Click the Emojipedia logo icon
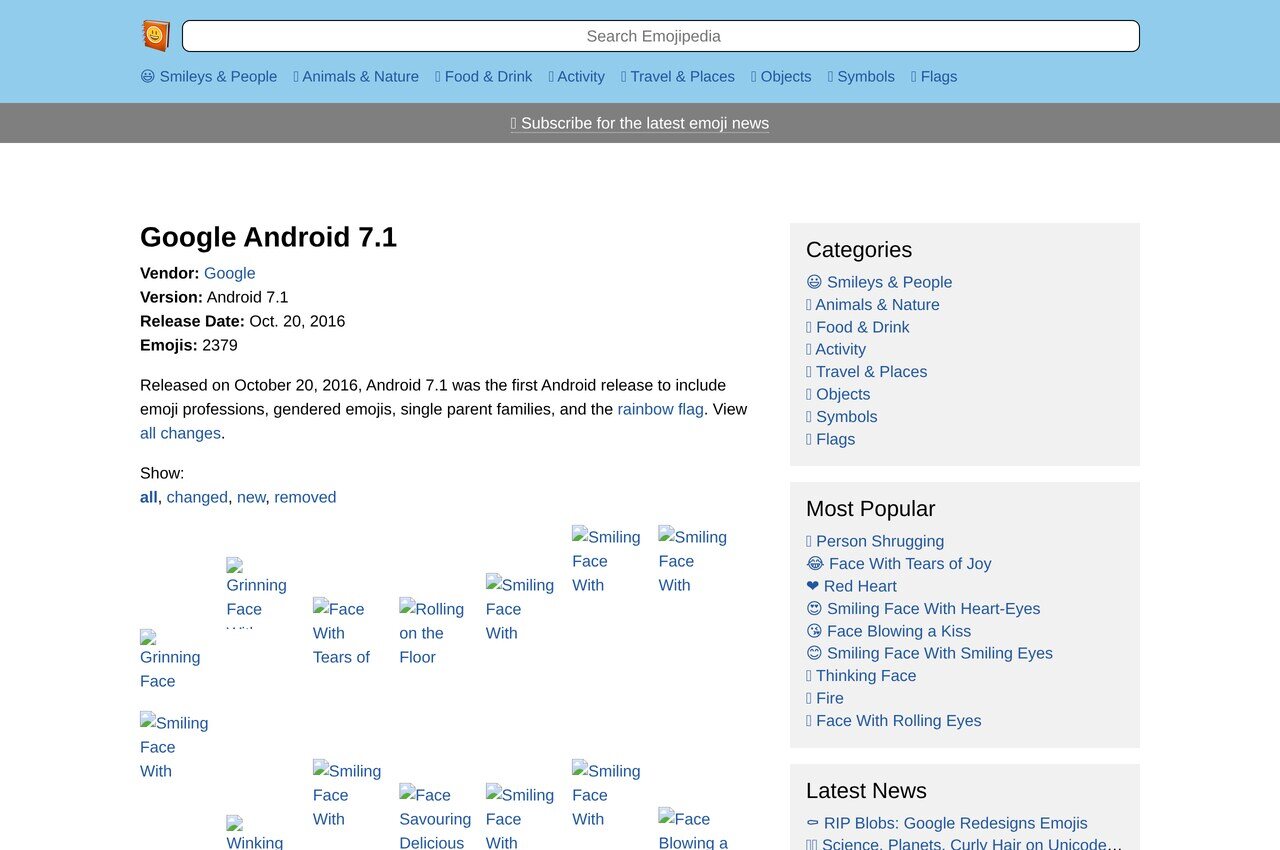1280x850 pixels. [156, 36]
